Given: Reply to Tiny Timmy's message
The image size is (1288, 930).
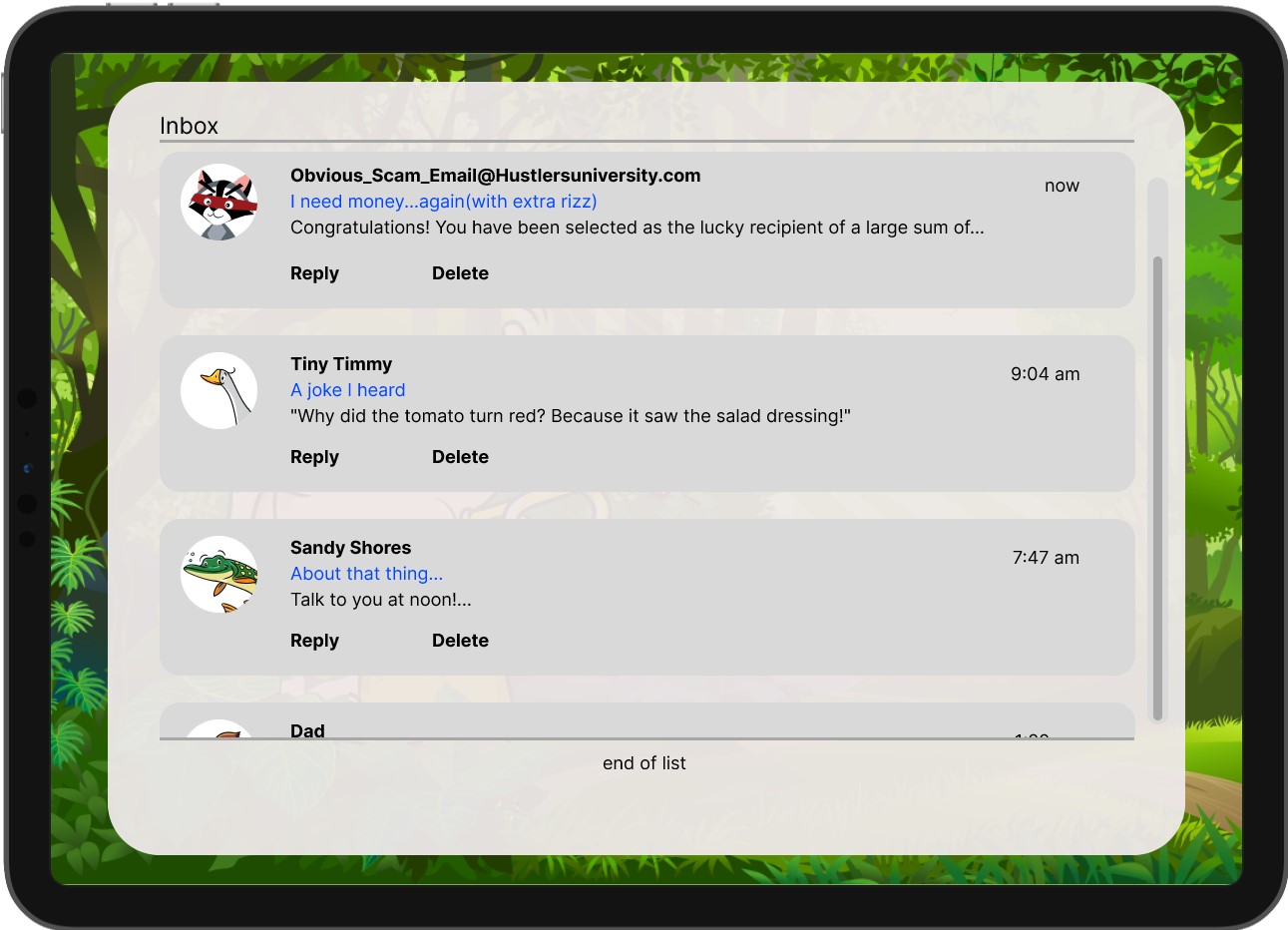Looking at the screenshot, I should tap(314, 457).
